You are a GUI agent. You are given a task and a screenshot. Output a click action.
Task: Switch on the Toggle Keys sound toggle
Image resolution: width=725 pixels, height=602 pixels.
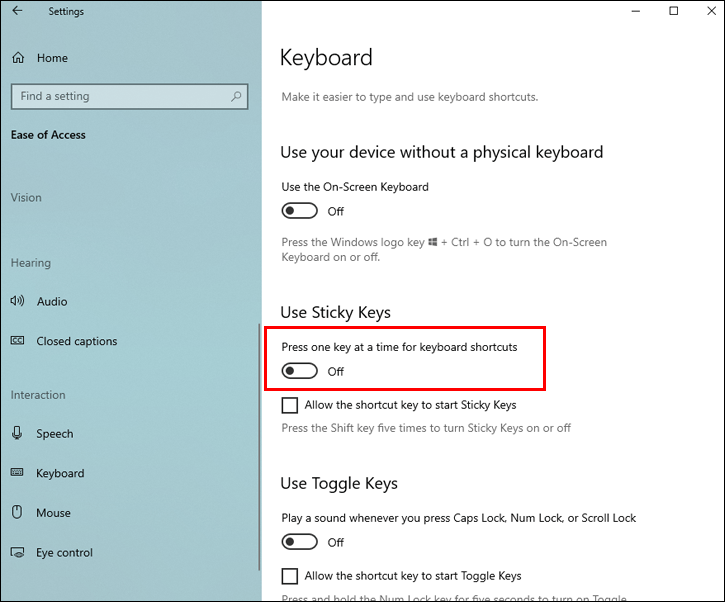[x=300, y=542]
